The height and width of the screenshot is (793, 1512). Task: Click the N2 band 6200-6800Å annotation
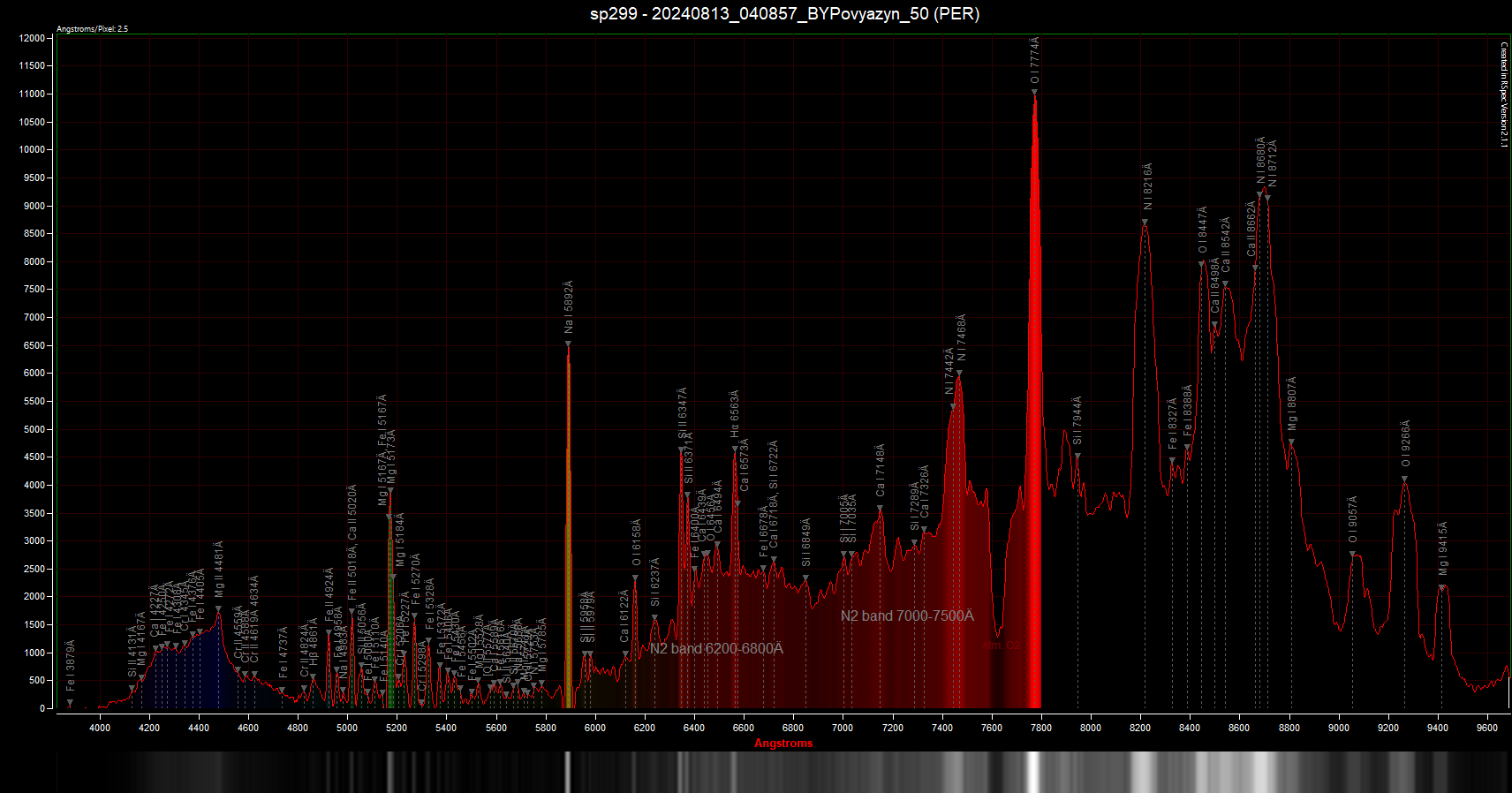[x=716, y=648]
